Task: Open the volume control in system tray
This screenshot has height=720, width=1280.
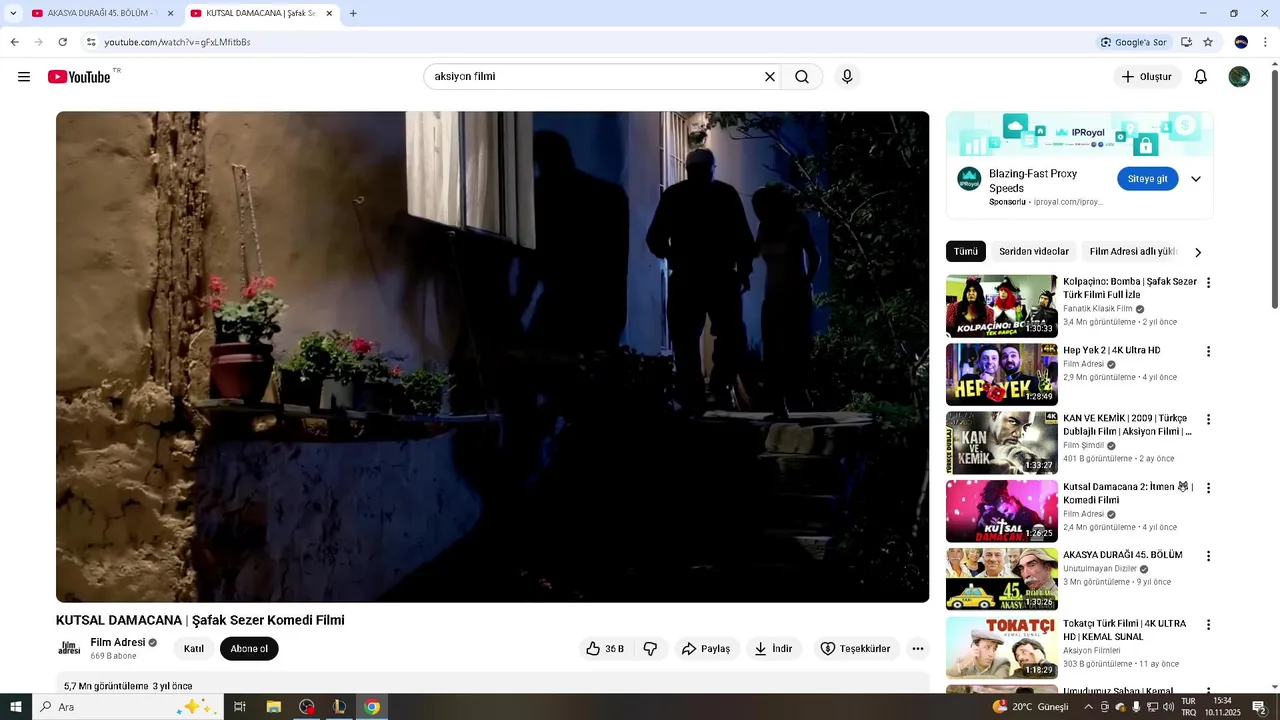Action: (1168, 707)
